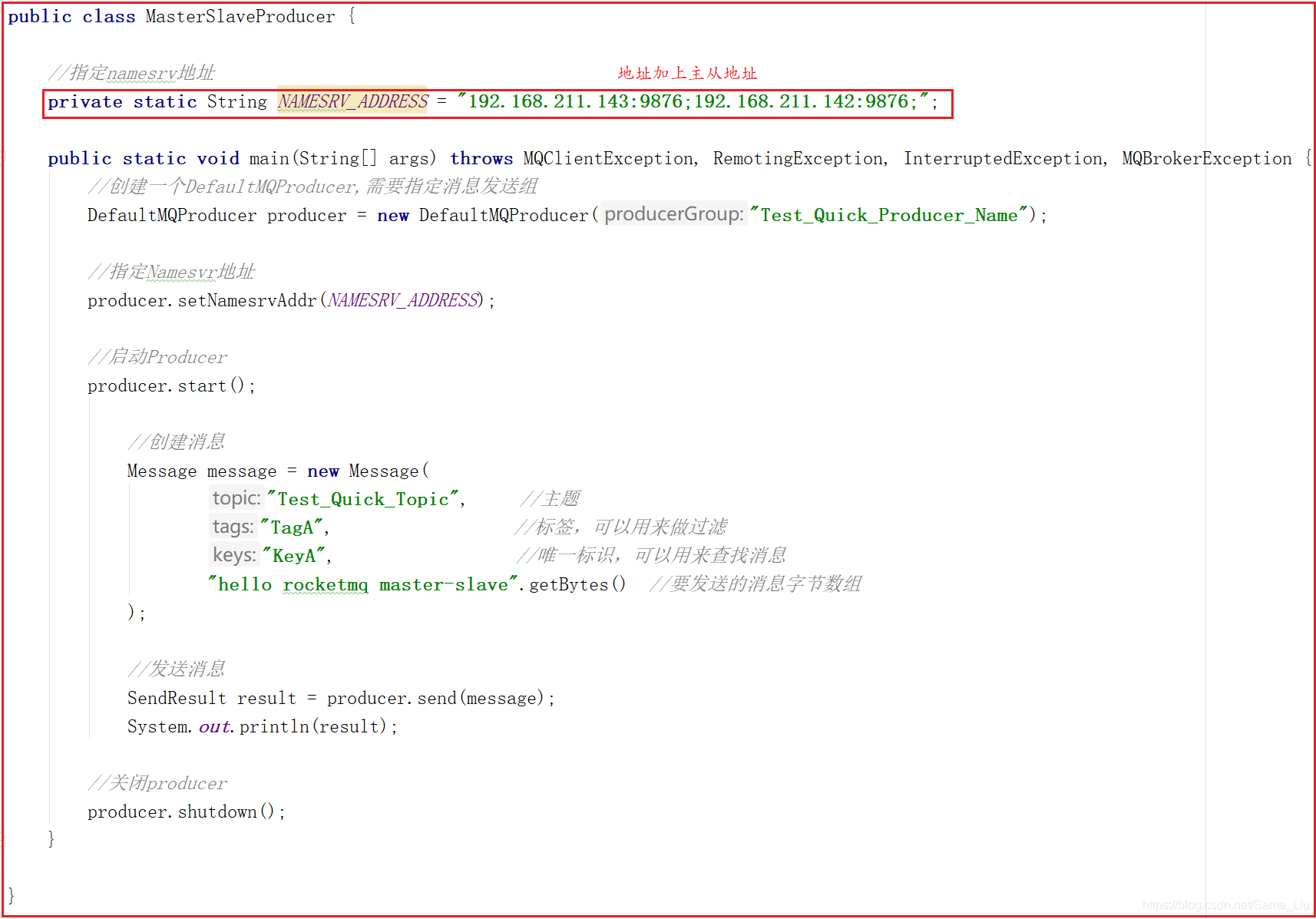Click the comment //主题

click(x=550, y=499)
